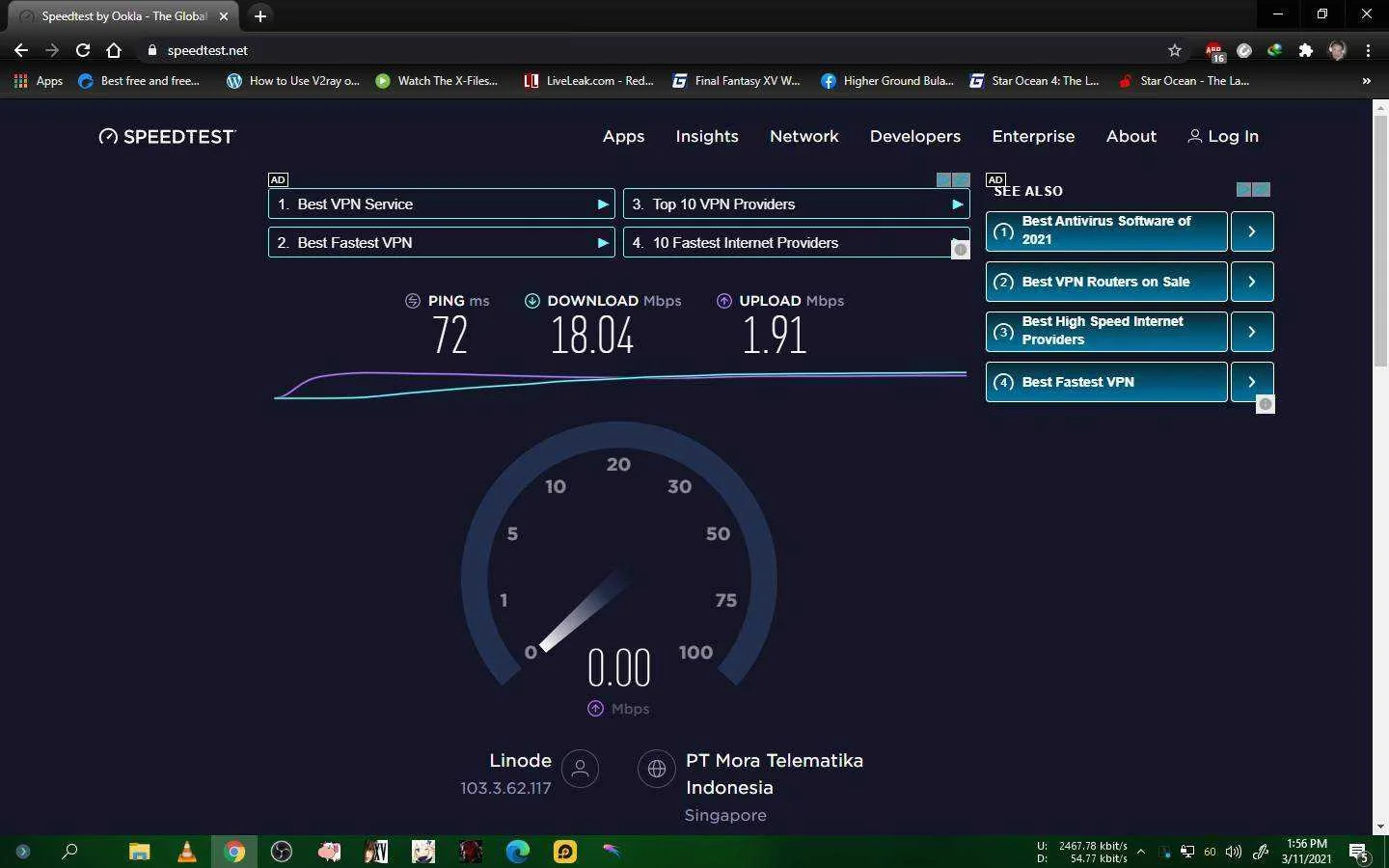The image size is (1389, 868).
Task: Open the 'Final Fantasy XV W...' bookmark
Action: tap(737, 81)
